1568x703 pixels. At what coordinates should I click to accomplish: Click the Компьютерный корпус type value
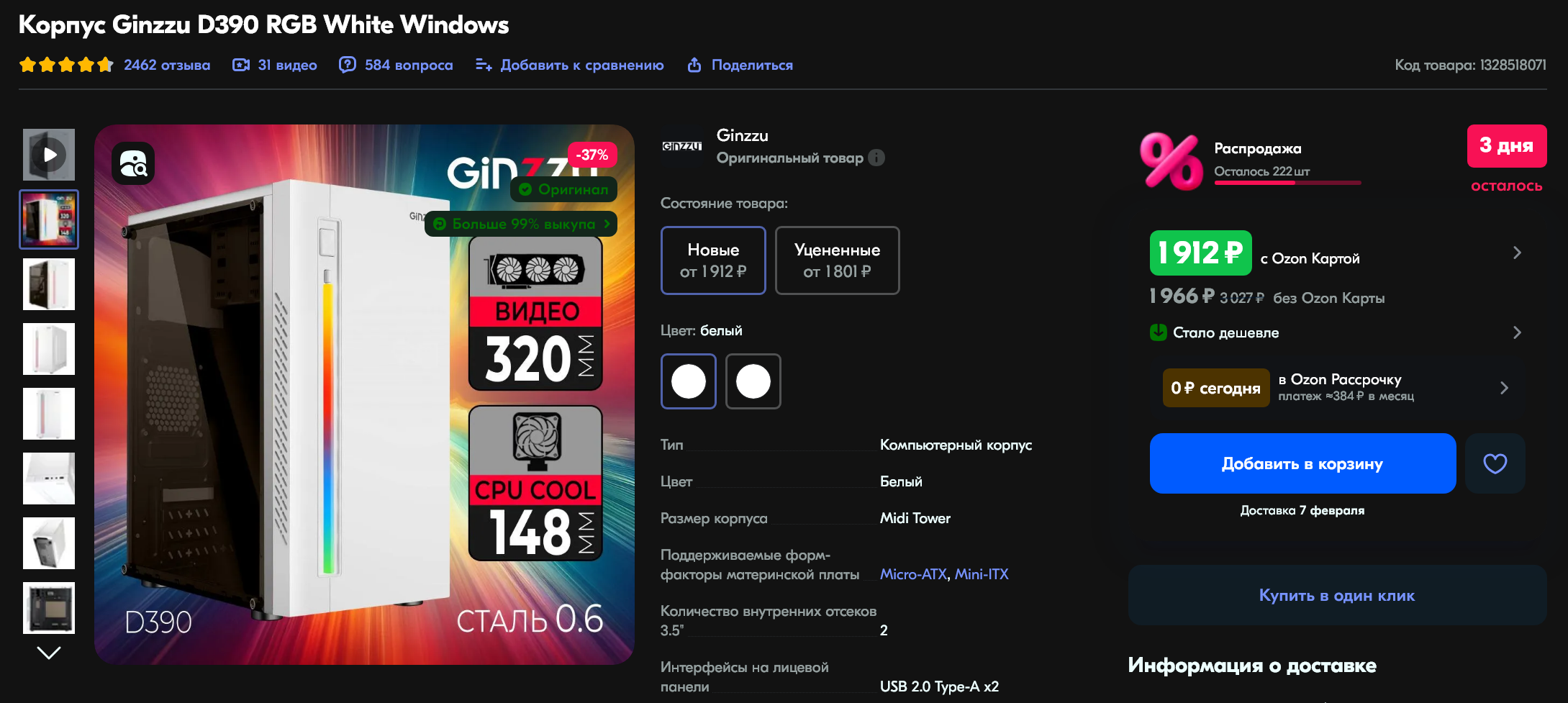[x=956, y=445]
